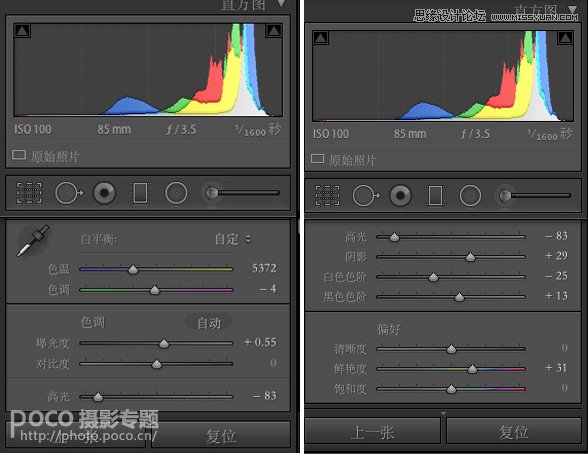Collapse 直方图 panel triangle on right
588x454 pixels.
(x=572, y=9)
